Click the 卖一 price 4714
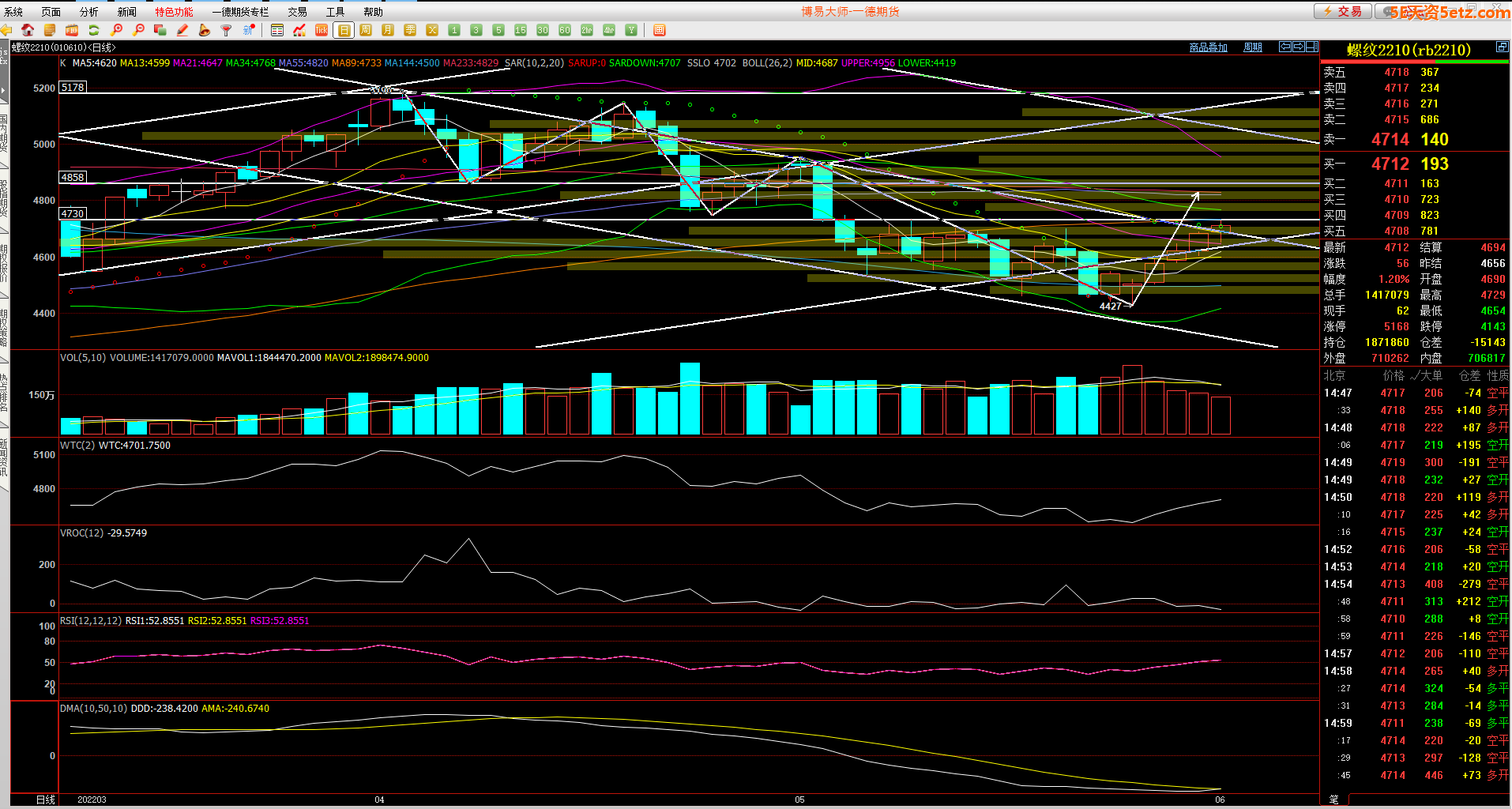The image size is (1512, 809). 1390,140
